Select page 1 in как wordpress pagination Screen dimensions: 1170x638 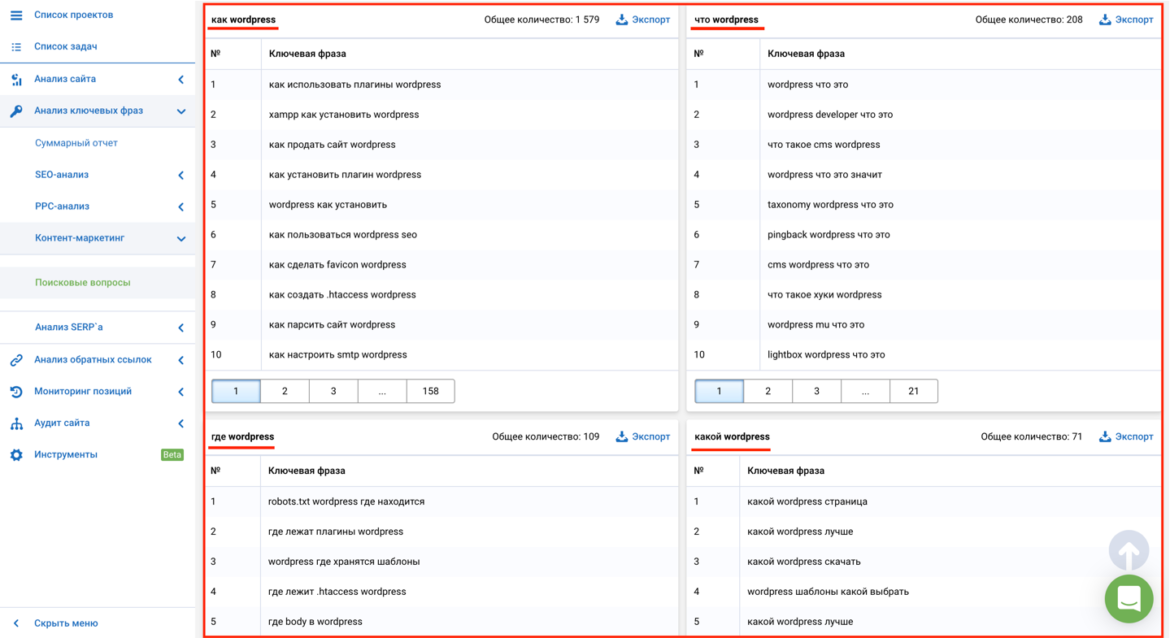tap(236, 391)
